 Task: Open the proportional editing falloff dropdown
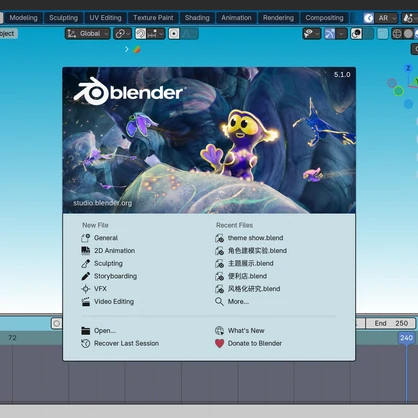189,34
